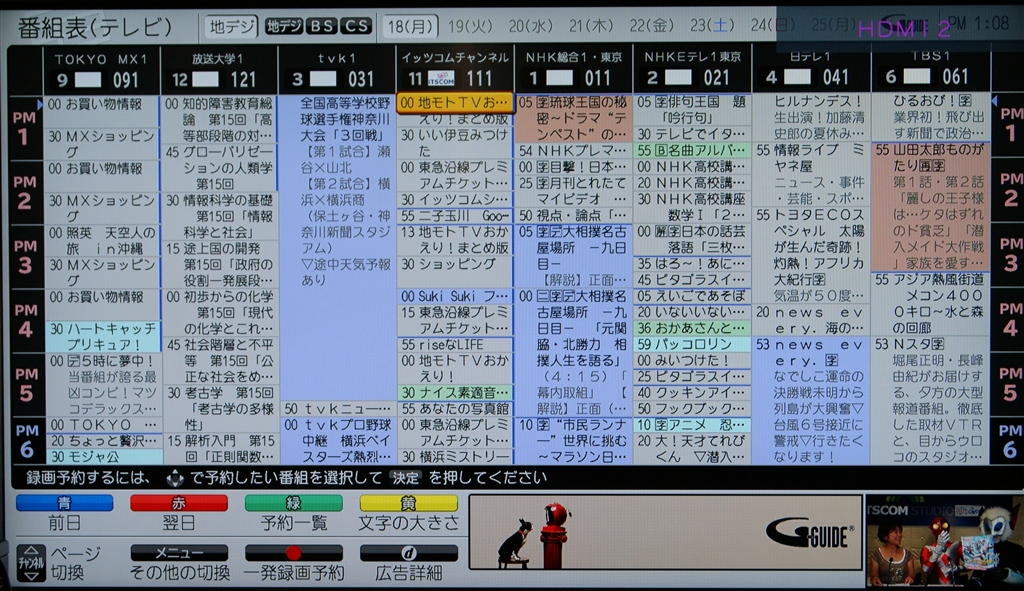Select the NHK総合1・東京 011 channel header
Screen dimensions: 1024x591
click(573, 71)
